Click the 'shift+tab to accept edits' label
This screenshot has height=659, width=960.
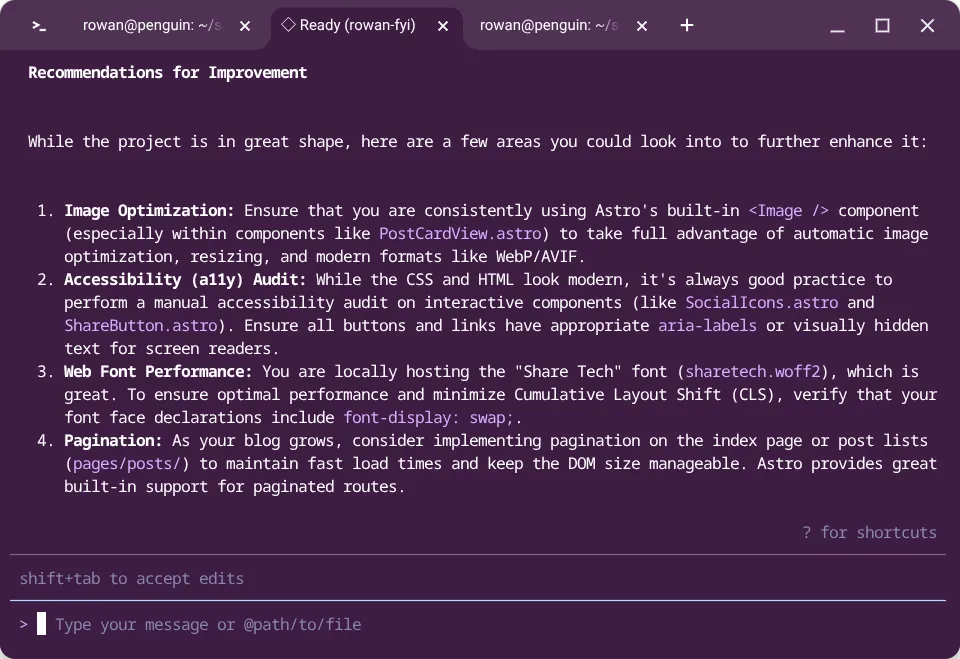point(131,578)
